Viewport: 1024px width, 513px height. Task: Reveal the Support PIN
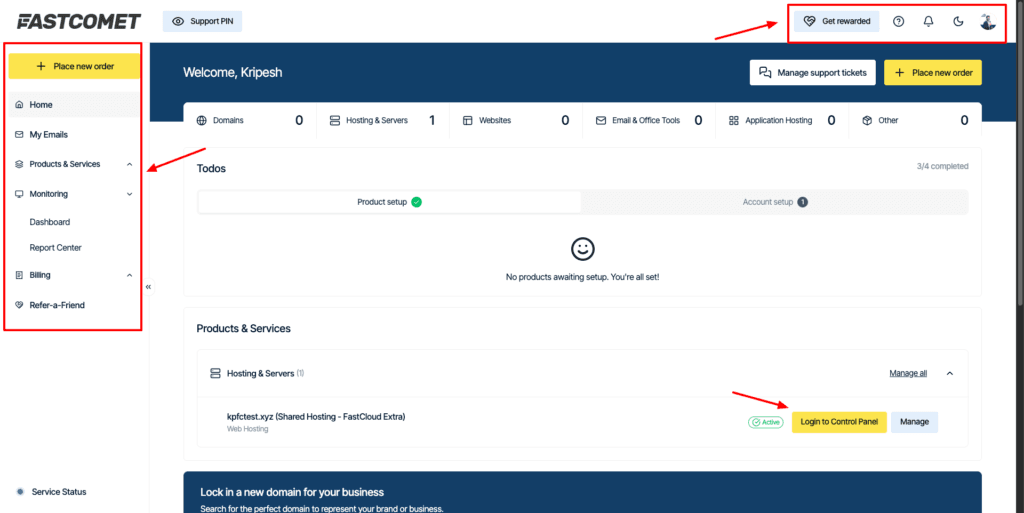click(202, 22)
